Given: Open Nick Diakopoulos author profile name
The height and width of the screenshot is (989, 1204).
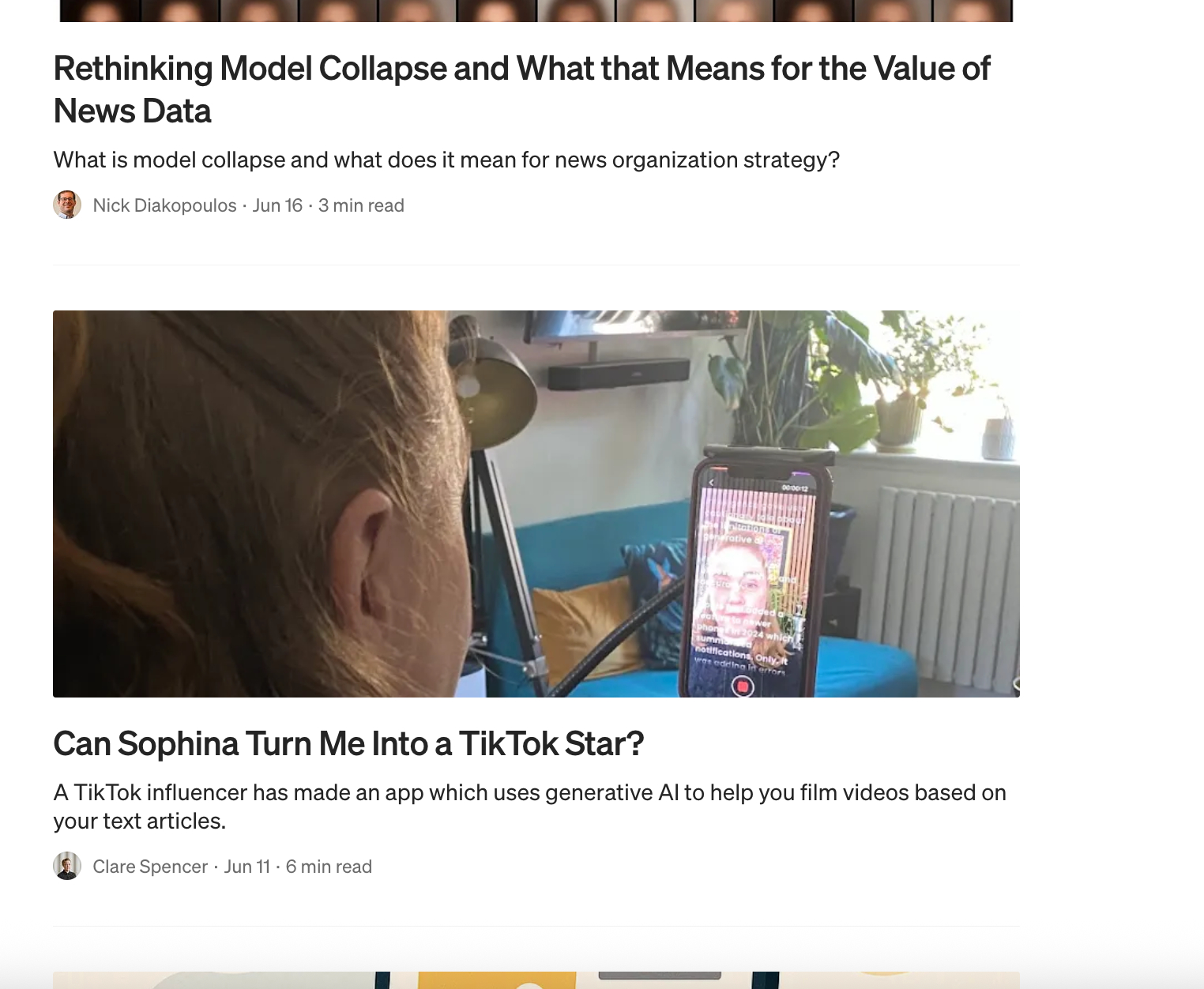Looking at the screenshot, I should [164, 205].
